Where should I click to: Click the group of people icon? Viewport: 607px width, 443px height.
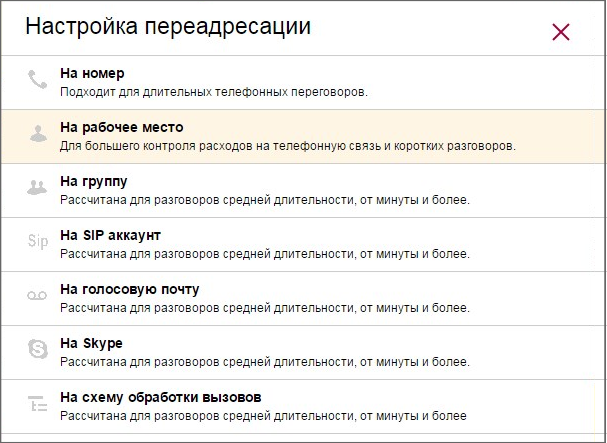(x=37, y=187)
